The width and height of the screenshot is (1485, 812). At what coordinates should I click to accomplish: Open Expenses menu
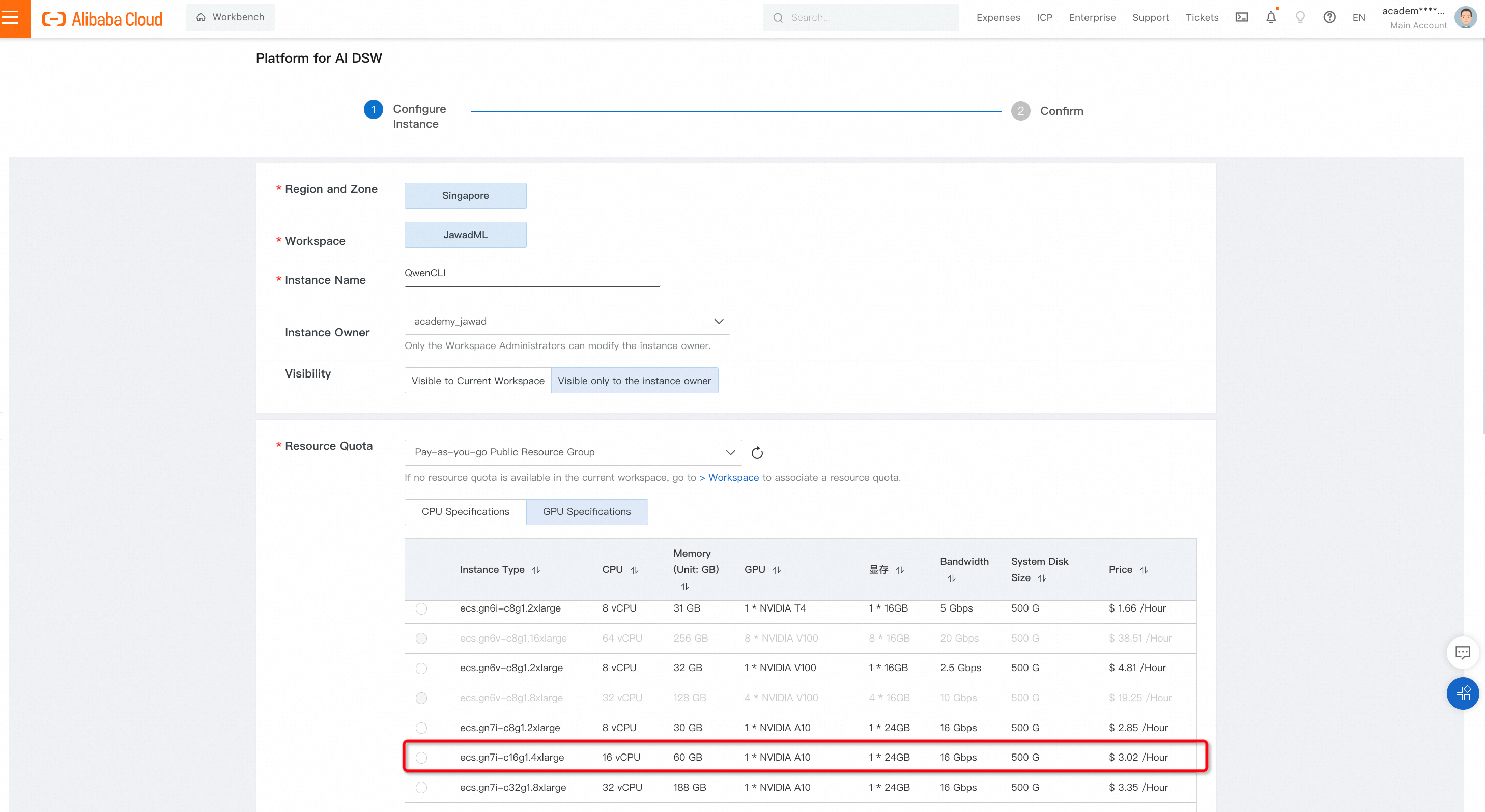pyautogui.click(x=998, y=17)
